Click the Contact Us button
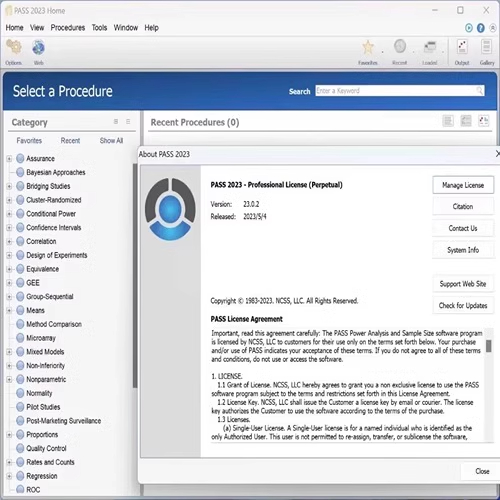 coord(463,228)
